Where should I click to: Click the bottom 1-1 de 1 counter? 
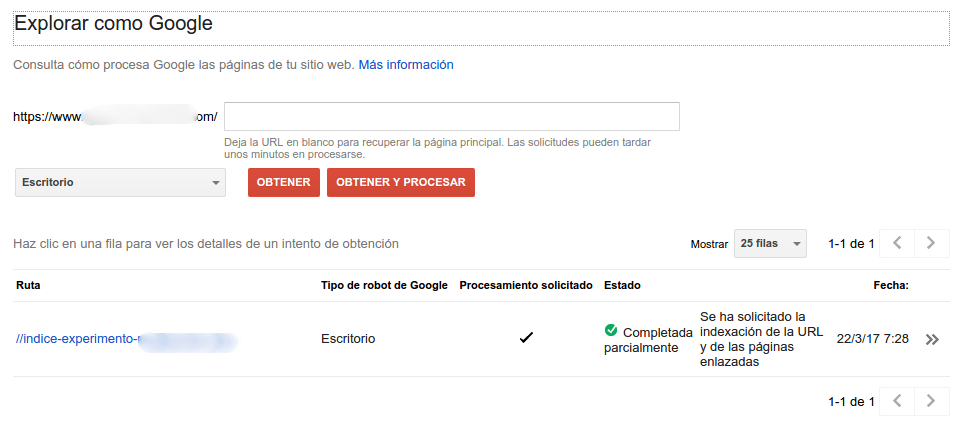pos(851,402)
